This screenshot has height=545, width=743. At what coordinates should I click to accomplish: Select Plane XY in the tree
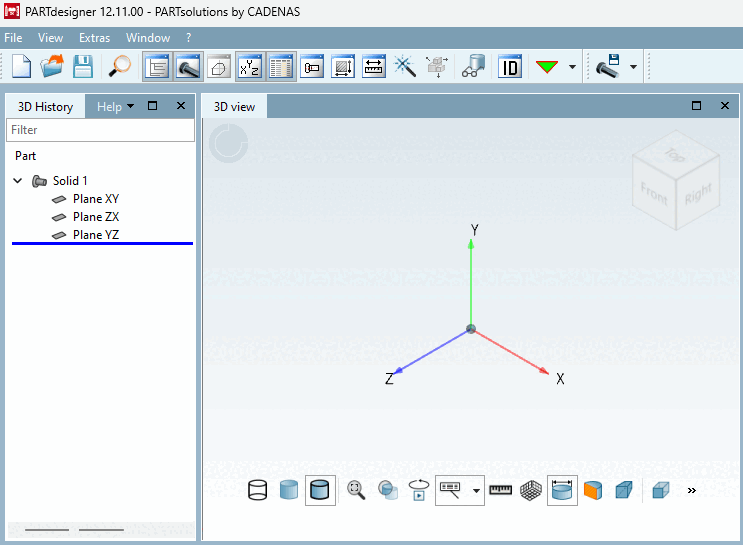pyautogui.click(x=96, y=199)
